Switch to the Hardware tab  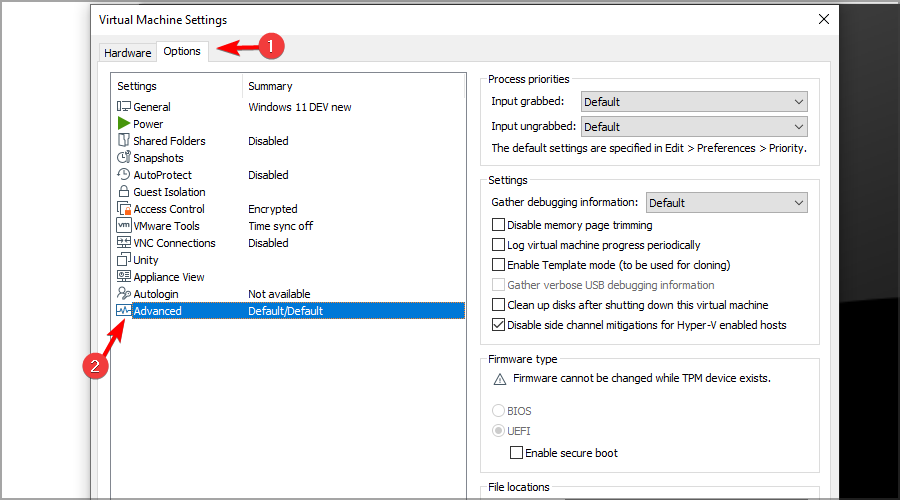(128, 53)
